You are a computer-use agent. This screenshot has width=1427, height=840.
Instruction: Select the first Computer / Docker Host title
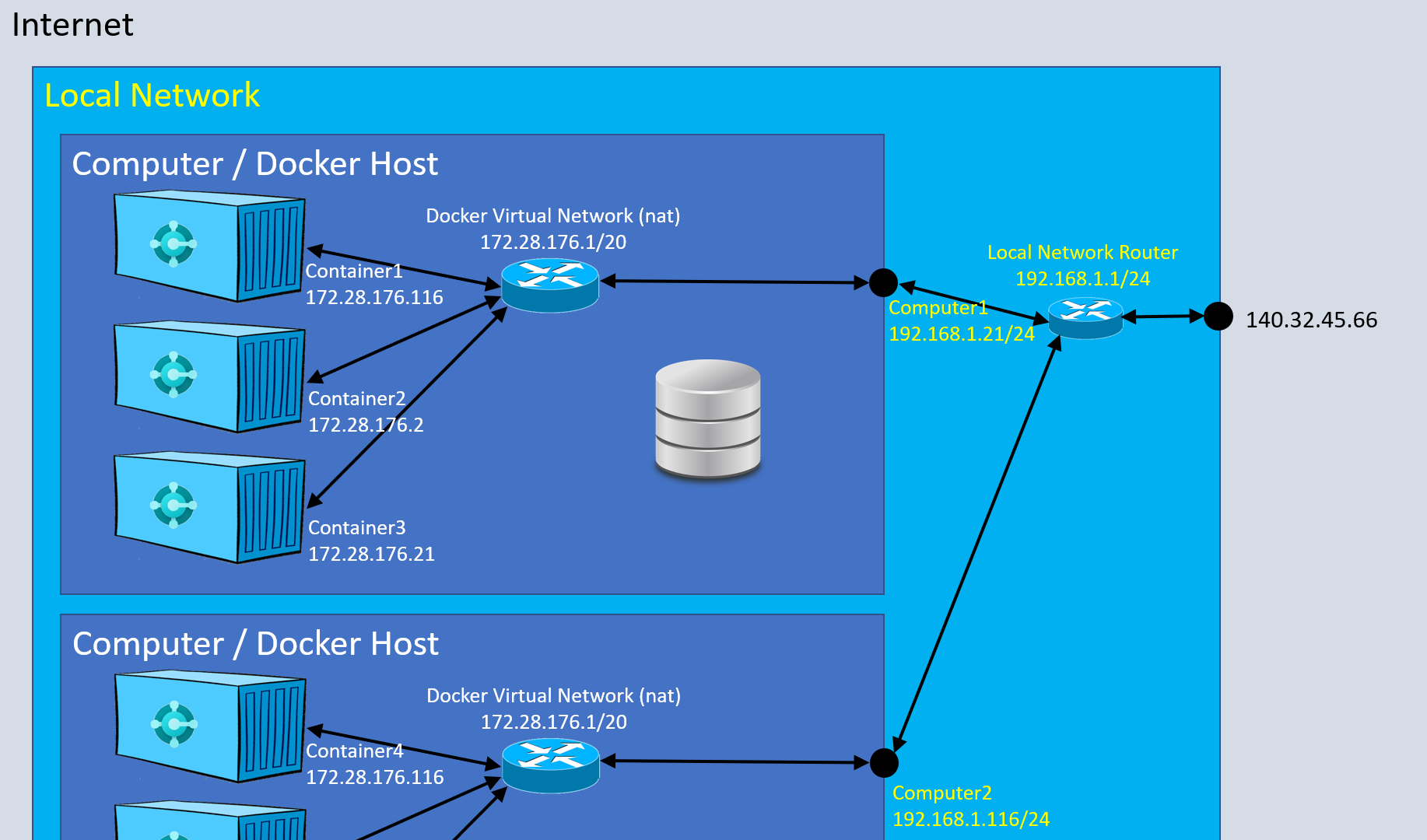click(x=255, y=164)
